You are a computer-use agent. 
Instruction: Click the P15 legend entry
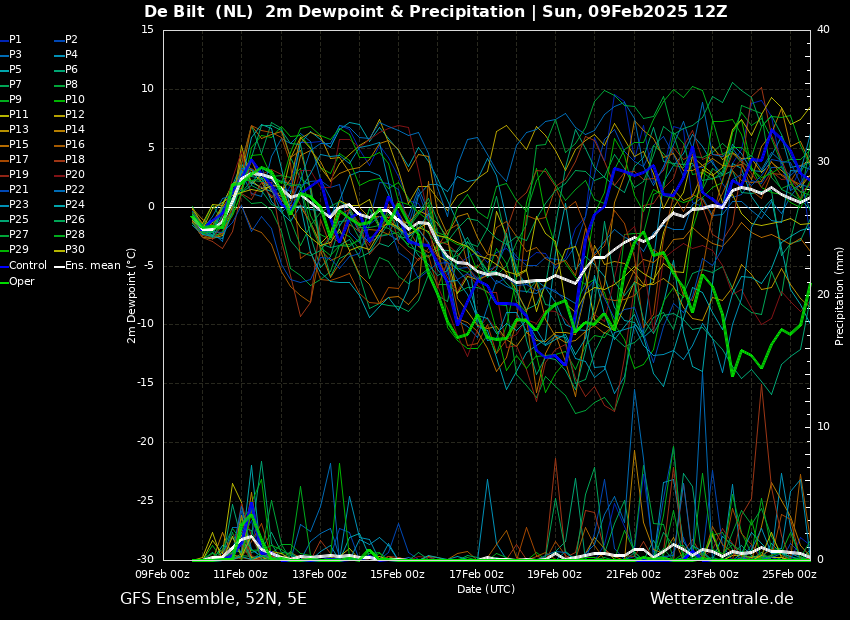[15, 144]
